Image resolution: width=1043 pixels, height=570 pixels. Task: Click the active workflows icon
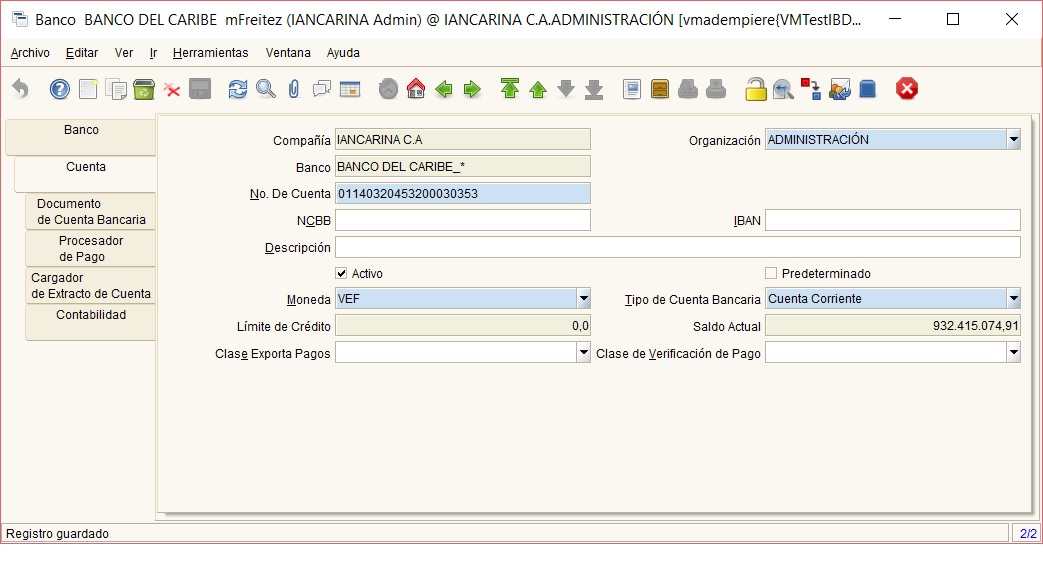tap(811, 88)
